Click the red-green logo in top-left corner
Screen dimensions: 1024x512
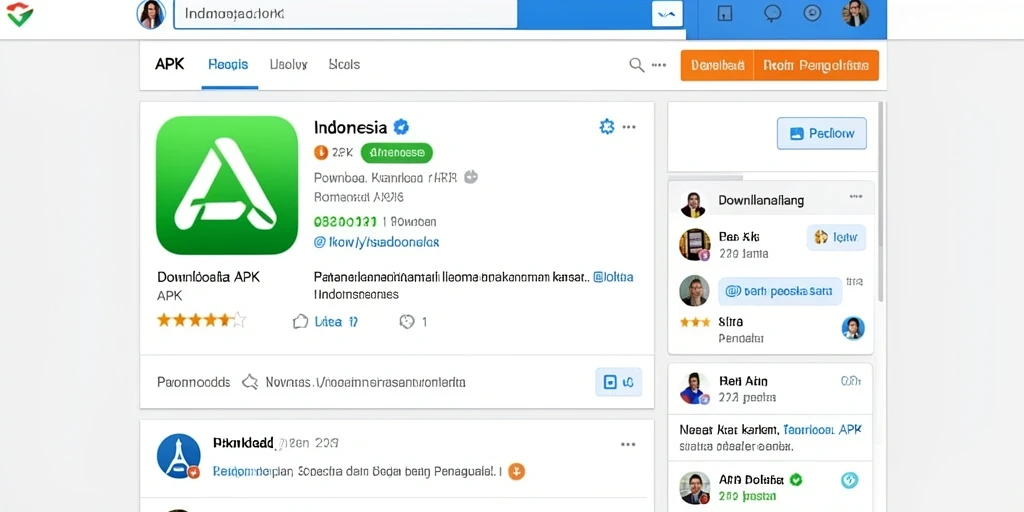pyautogui.click(x=20, y=14)
